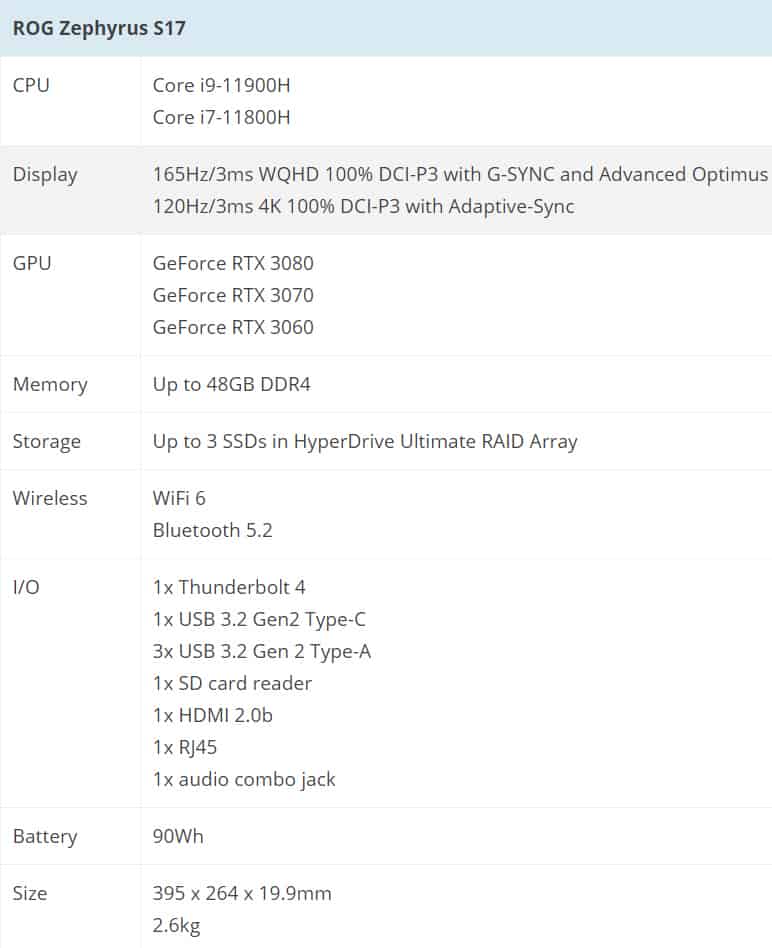The image size is (772, 948).
Task: Click the 1x RJ45 line
Action: click(x=184, y=748)
